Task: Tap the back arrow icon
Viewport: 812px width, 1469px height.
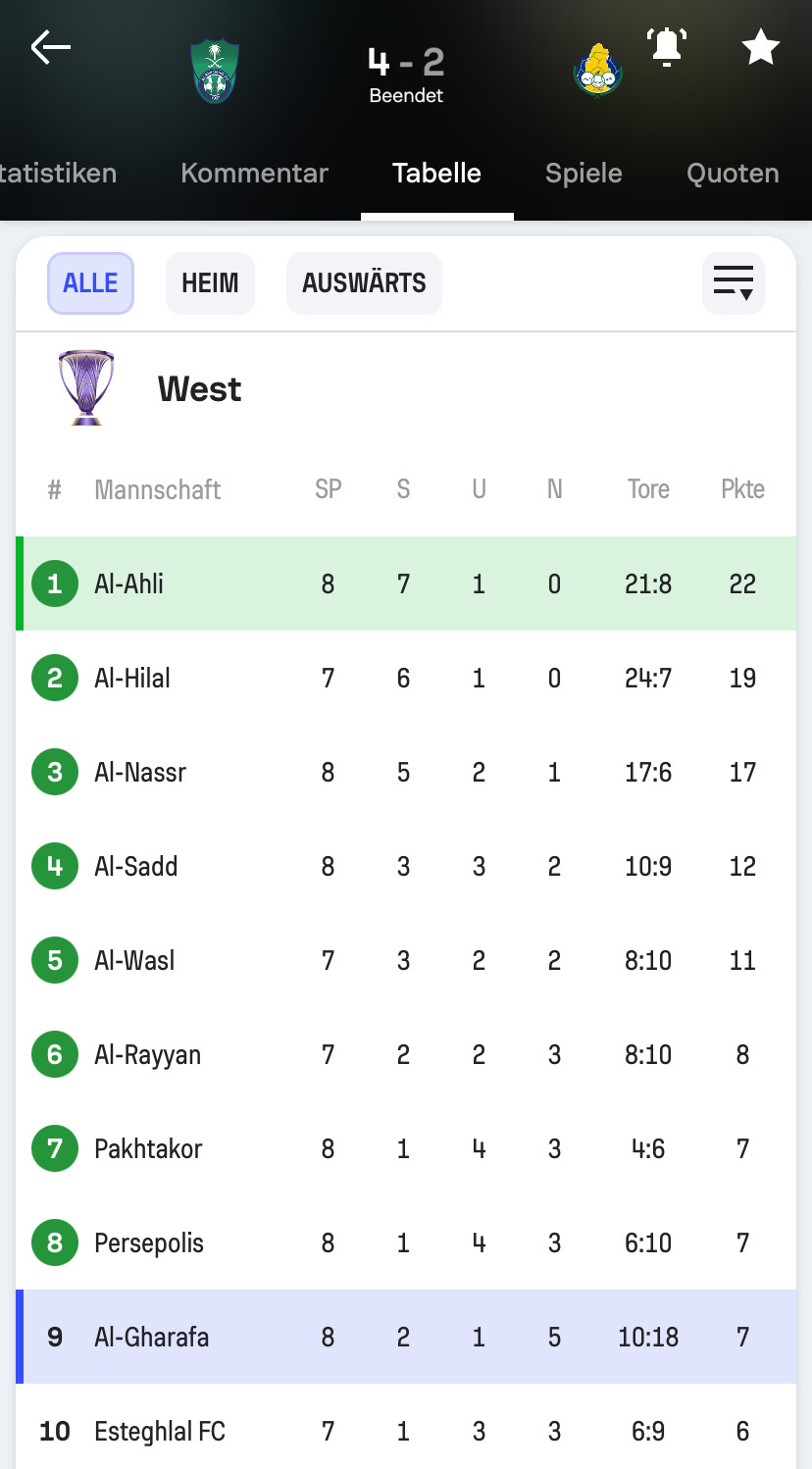Action: 51,47
